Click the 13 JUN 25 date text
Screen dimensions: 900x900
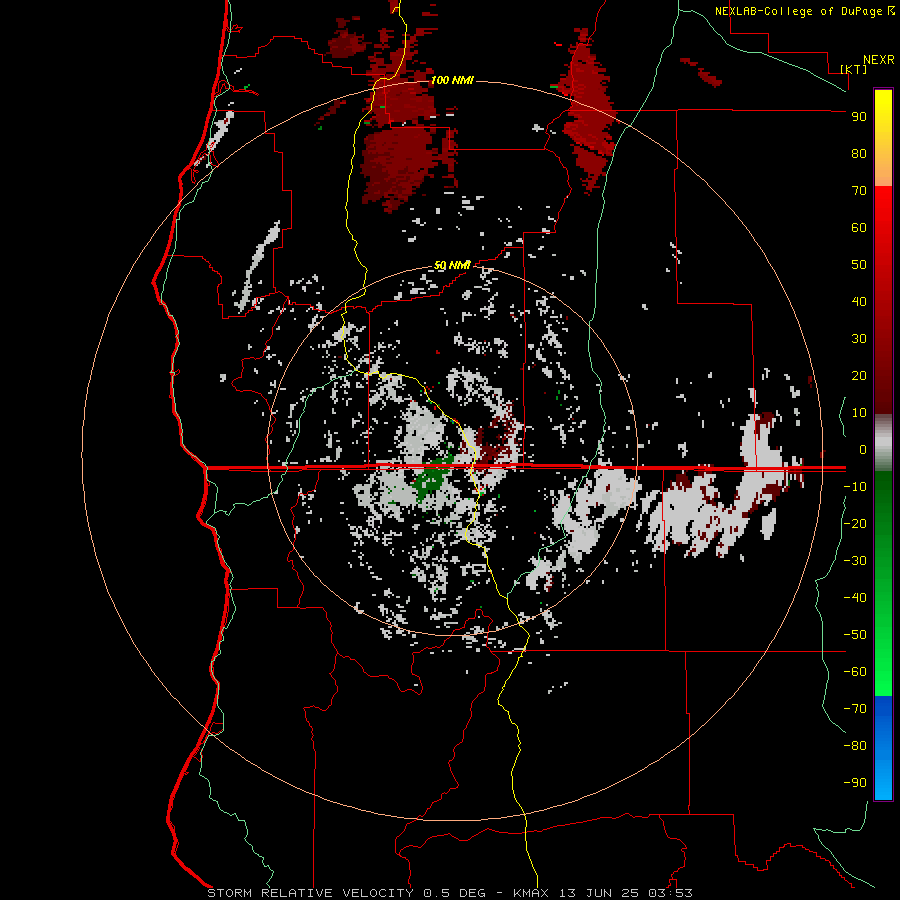coord(597,893)
